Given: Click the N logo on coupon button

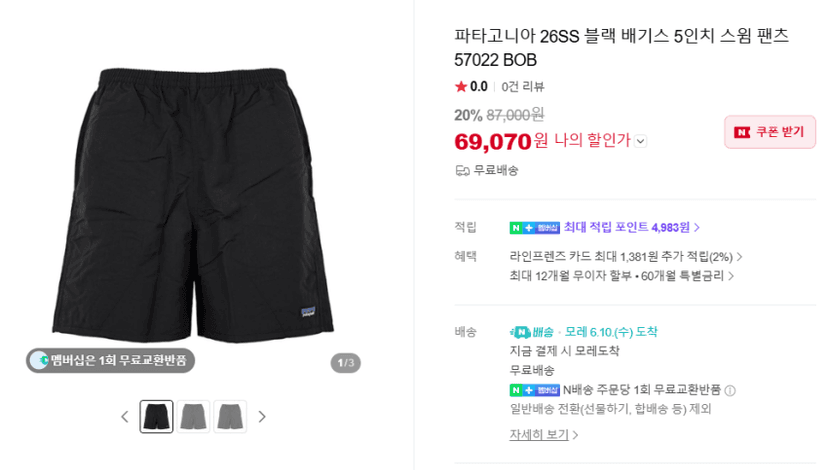Looking at the screenshot, I should coord(742,132).
